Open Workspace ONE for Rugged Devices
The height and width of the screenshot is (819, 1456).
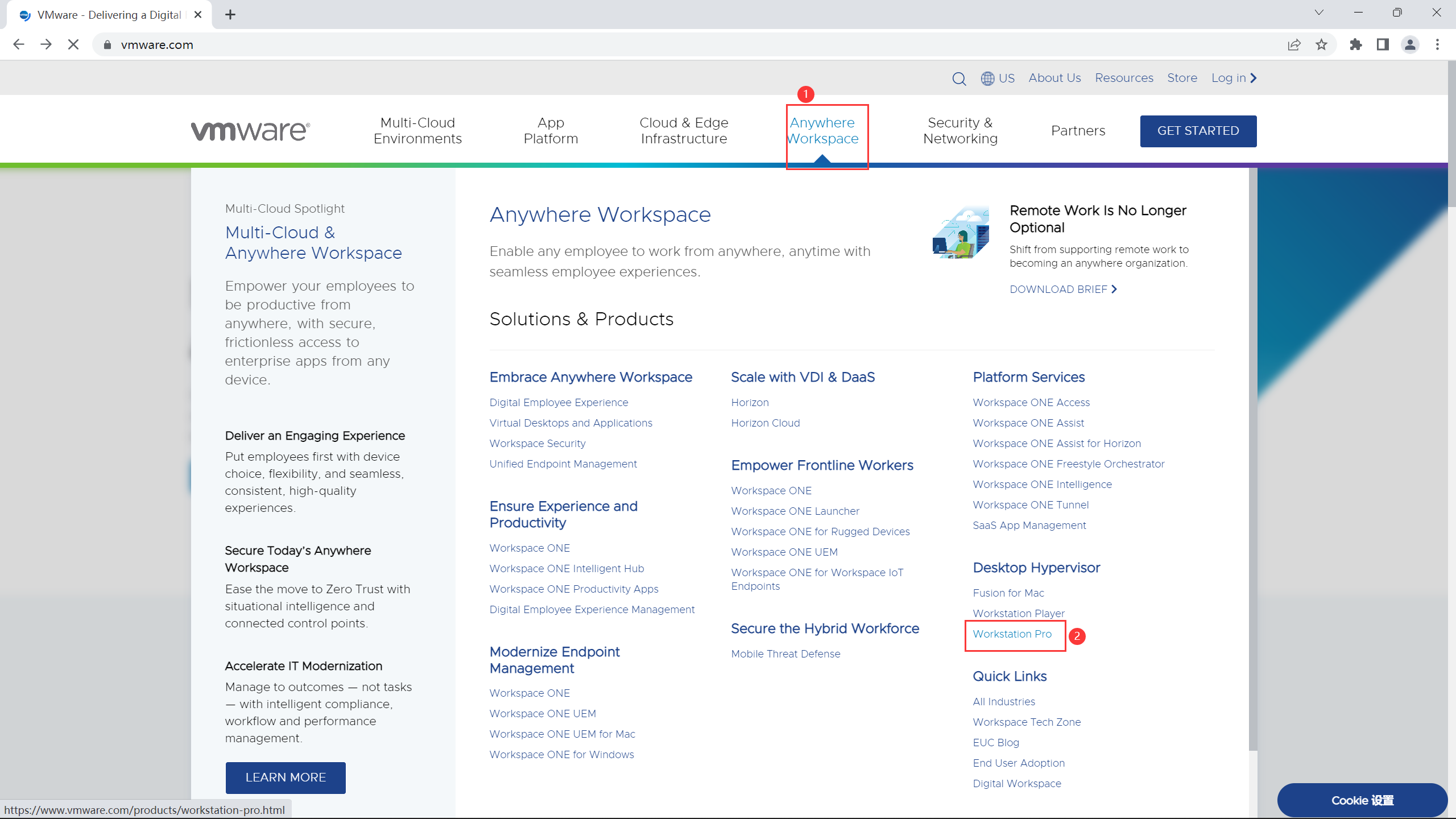820,532
